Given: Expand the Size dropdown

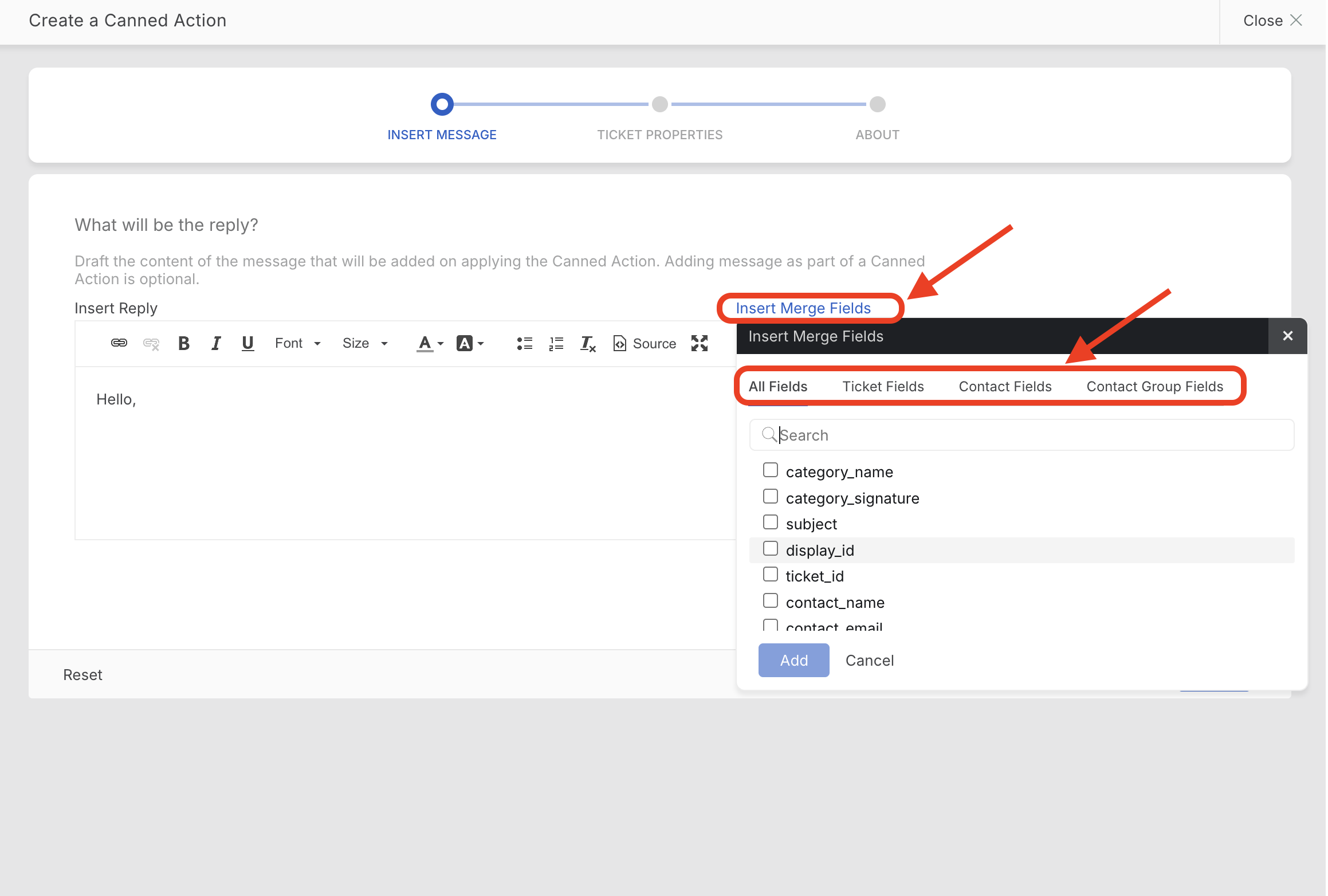Looking at the screenshot, I should (x=365, y=343).
